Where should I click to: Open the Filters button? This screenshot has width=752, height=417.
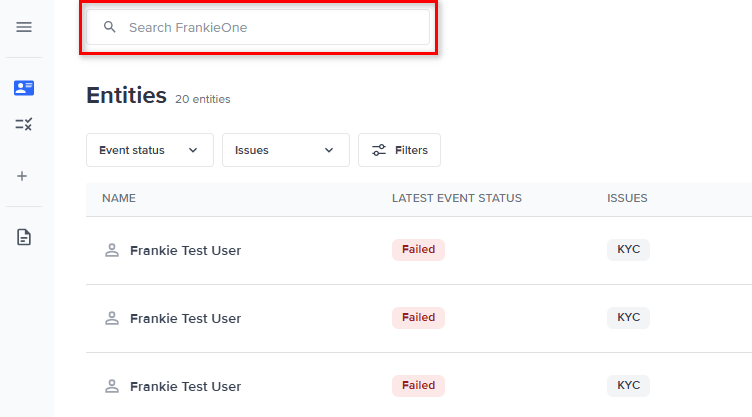coord(399,150)
